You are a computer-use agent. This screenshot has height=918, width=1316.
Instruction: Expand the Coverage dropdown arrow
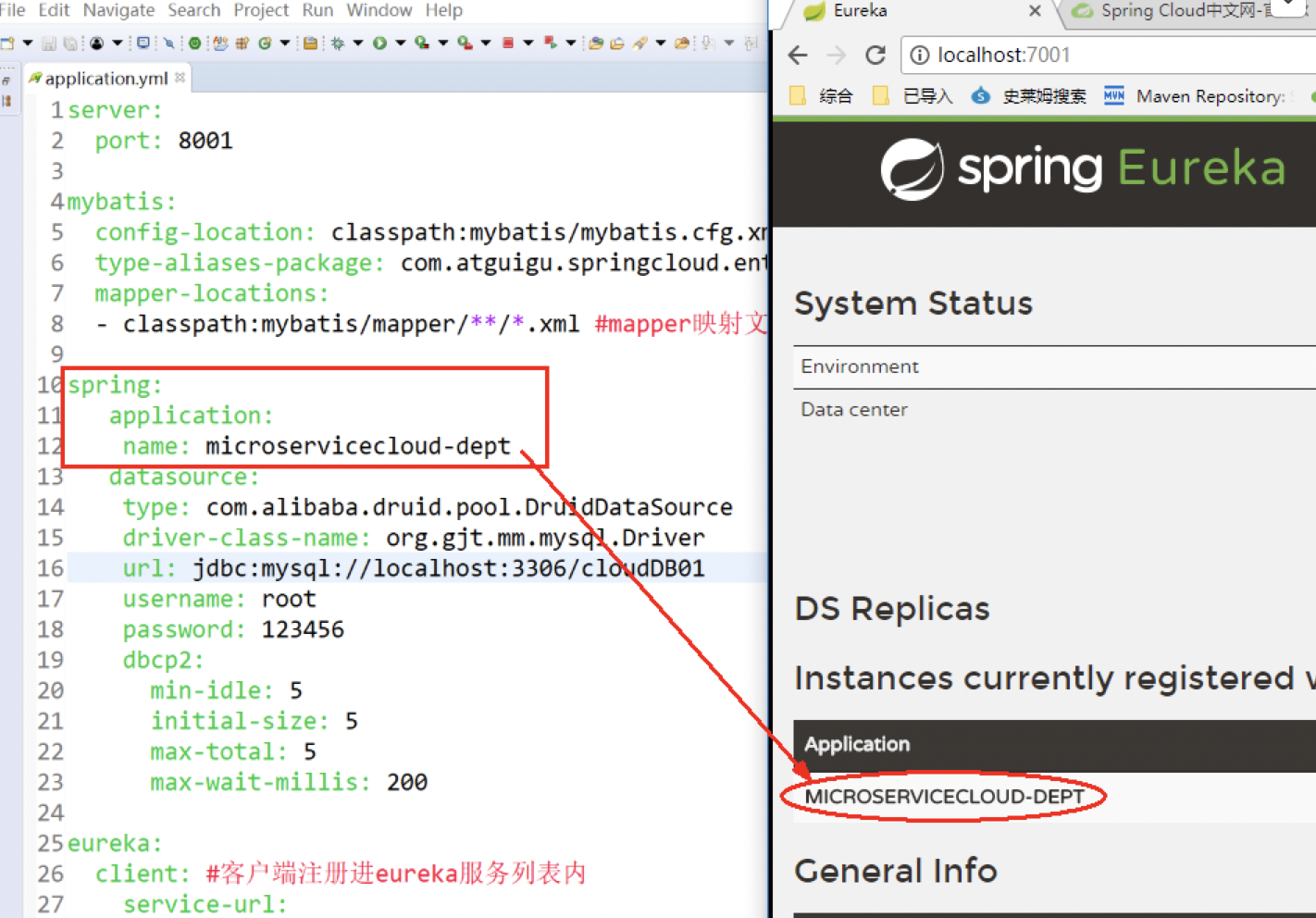tap(443, 43)
